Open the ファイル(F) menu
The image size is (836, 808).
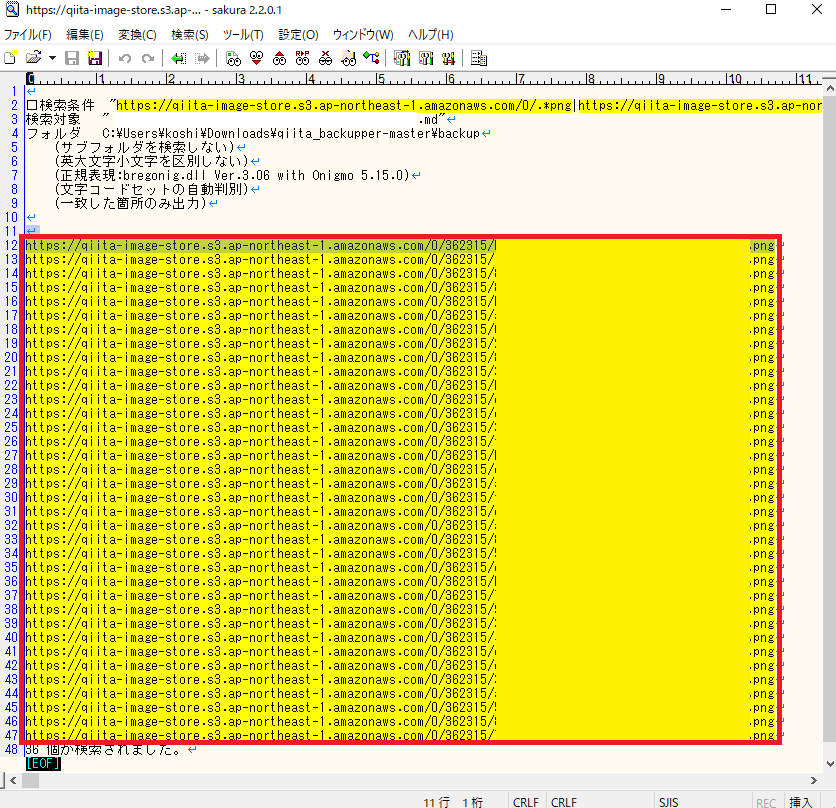pyautogui.click(x=28, y=35)
